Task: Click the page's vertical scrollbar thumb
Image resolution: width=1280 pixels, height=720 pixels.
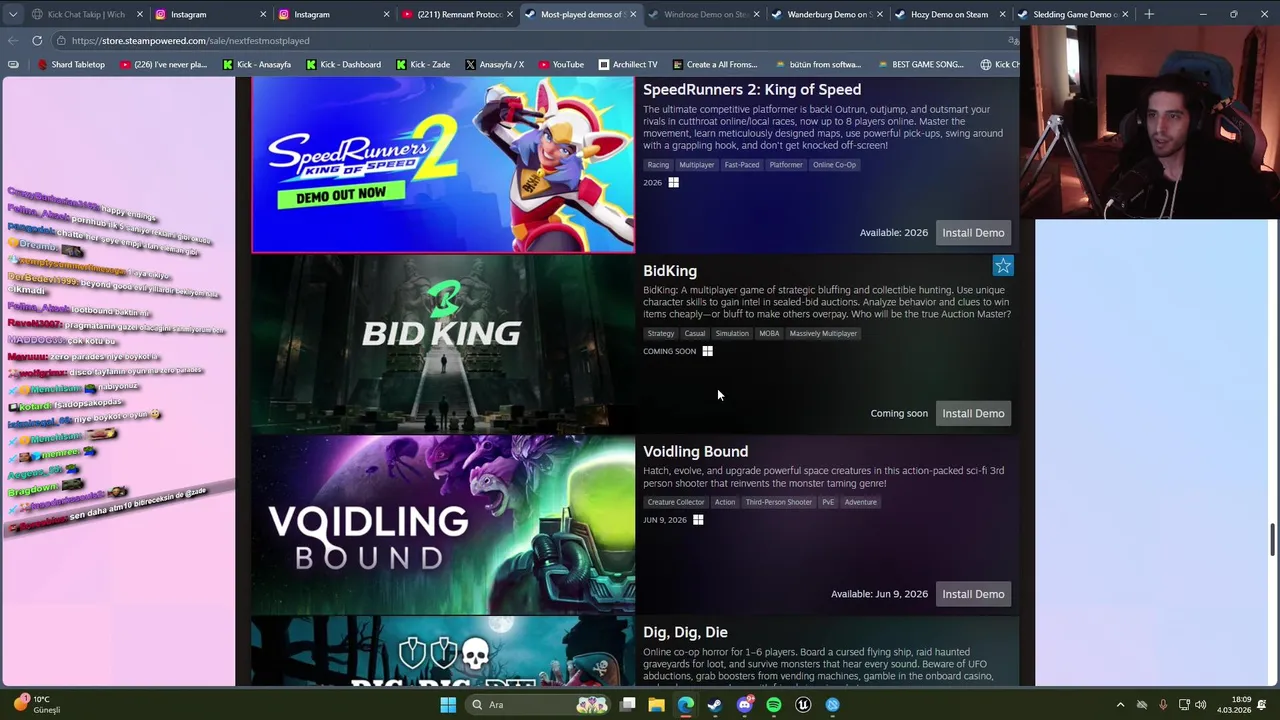Action: point(1272,539)
